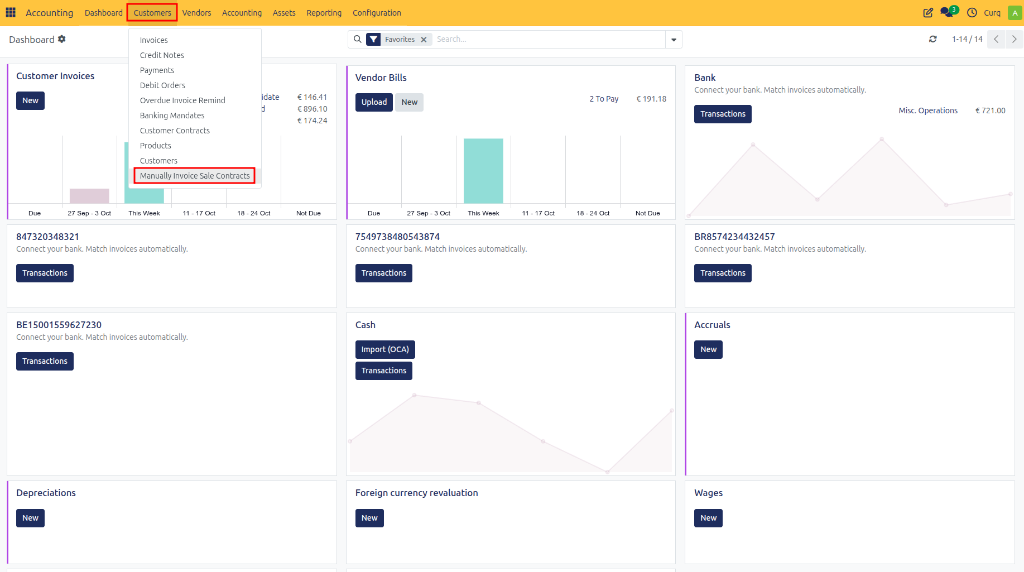Open the activities clock icon

point(972,12)
